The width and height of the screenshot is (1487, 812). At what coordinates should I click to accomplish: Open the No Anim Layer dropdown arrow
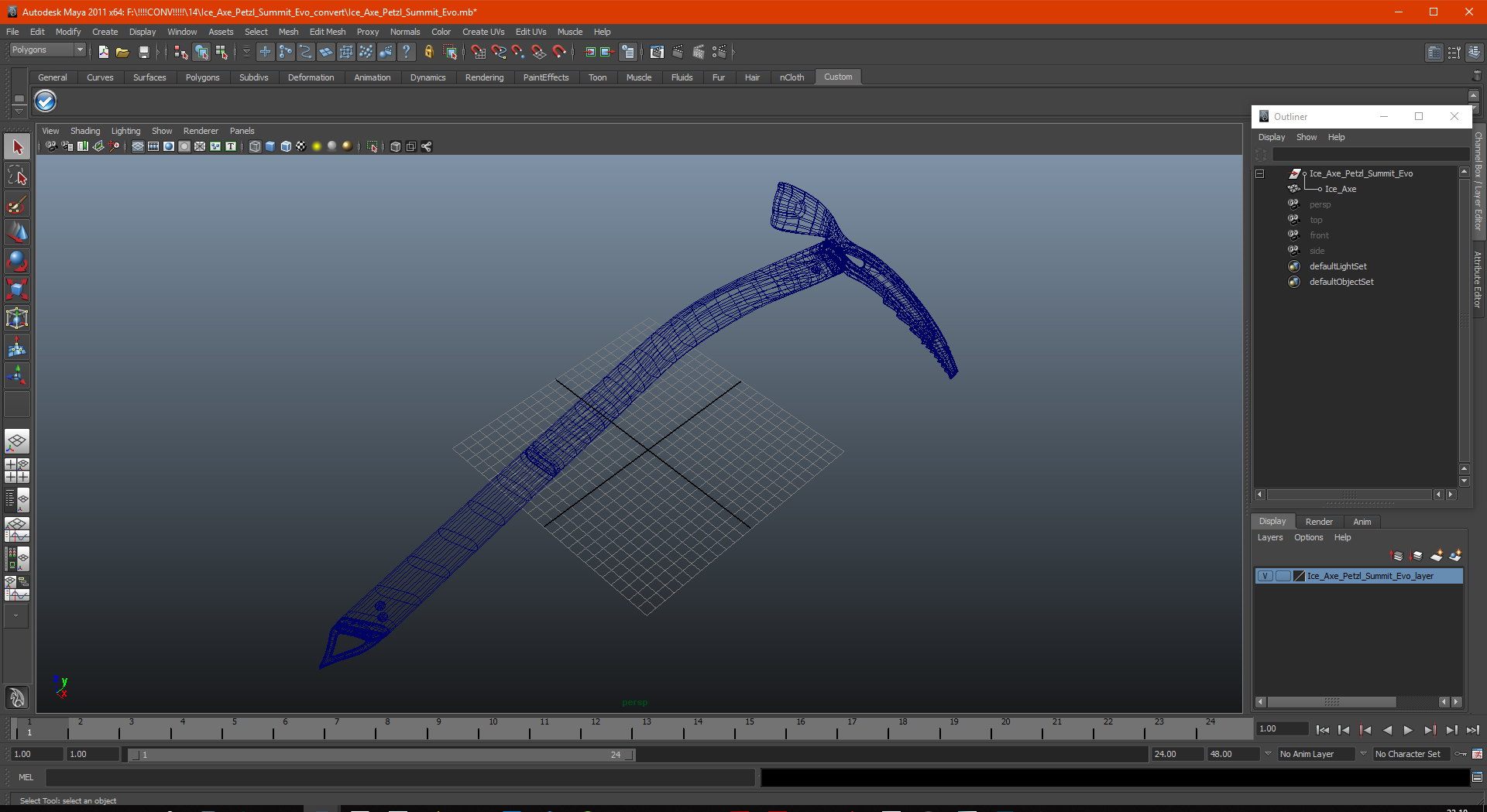tap(1268, 753)
